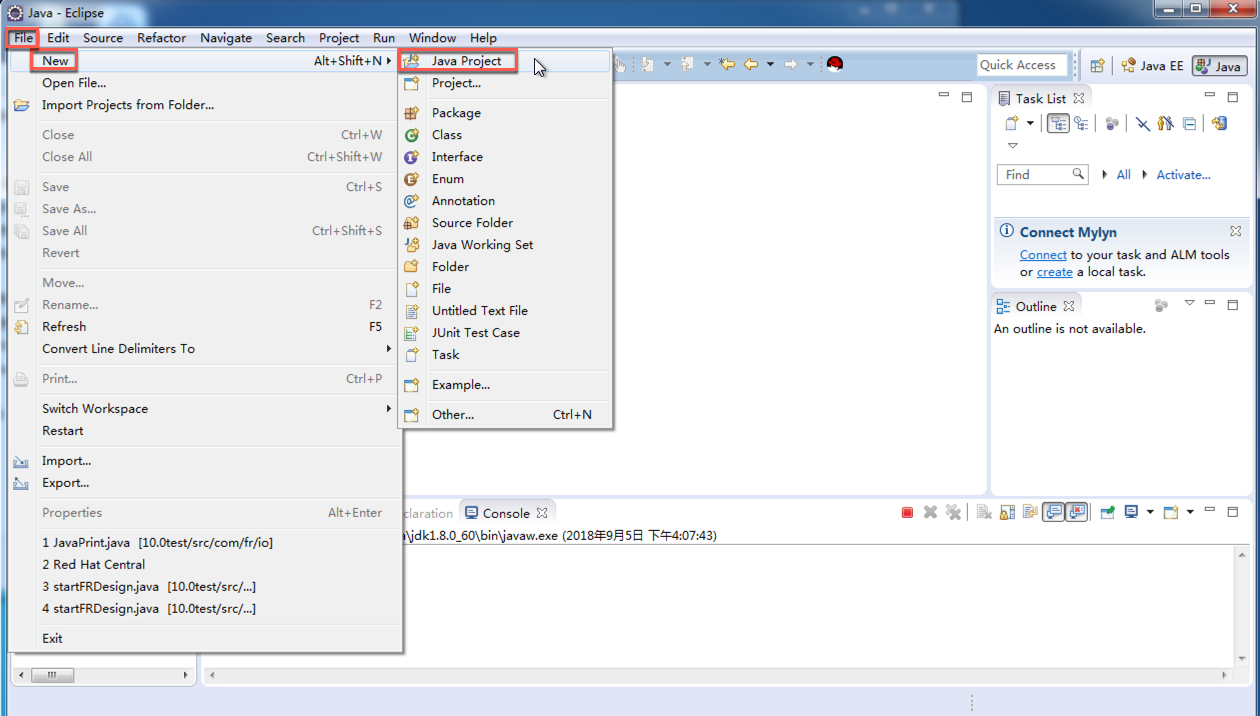Viewport: 1260px width, 716px height.
Task: Open dropdown beside Previous Annotation icon
Action: pyautogui.click(x=707, y=65)
